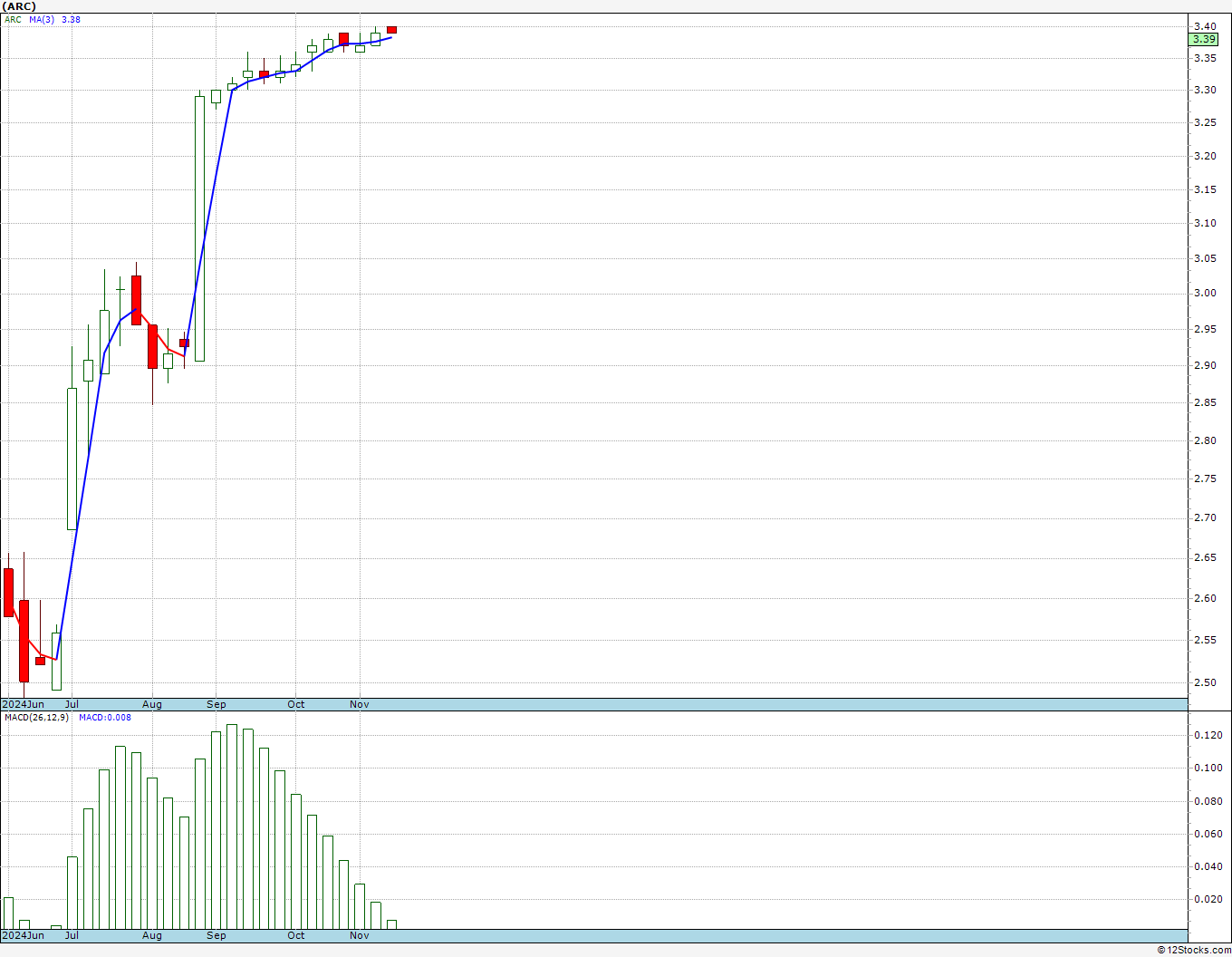Viewport: 1232px width, 957px height.
Task: Click the 3.30 price axis label
Action: pyautogui.click(x=1205, y=91)
